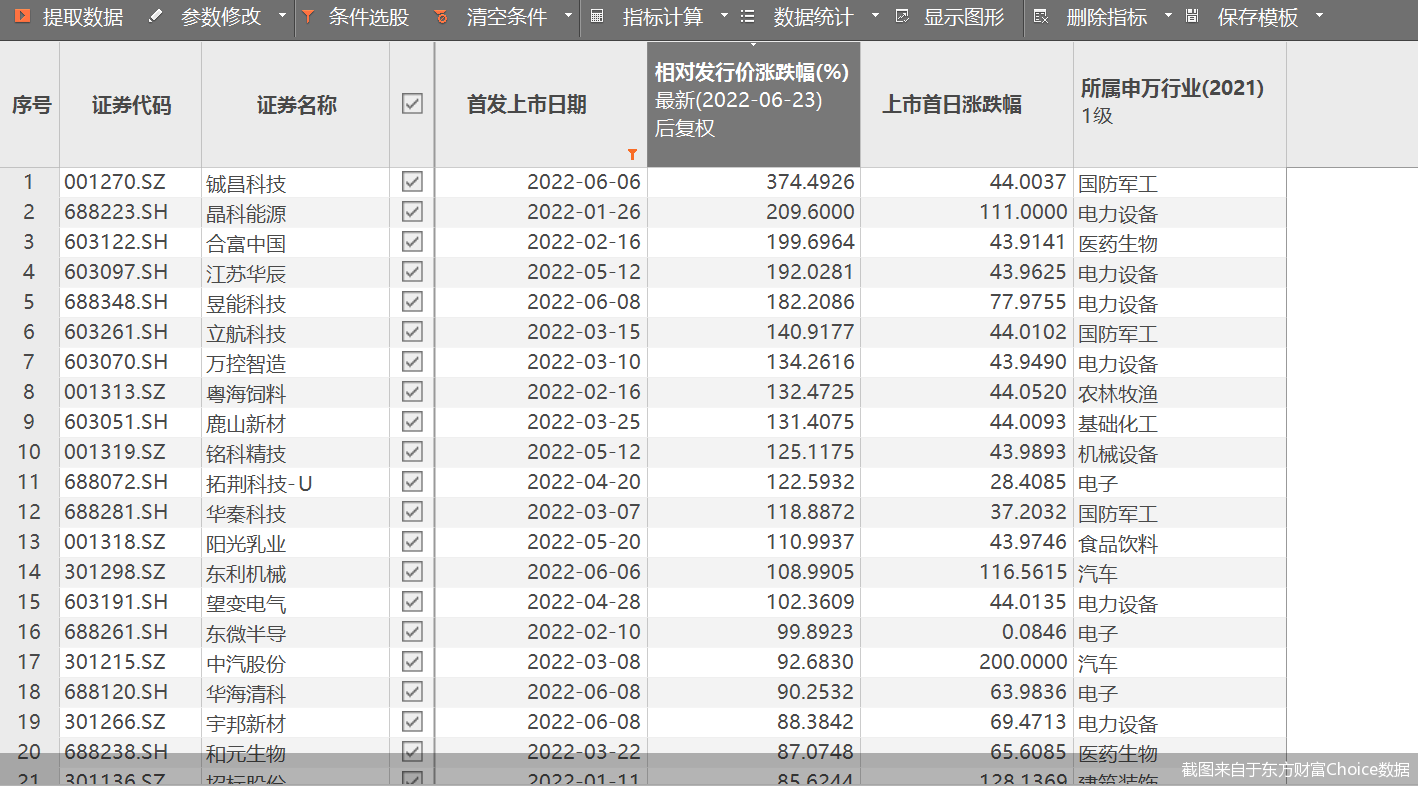Viewport: 1418px width, 786px height.
Task: Click the 清空条件 clear filter icon
Action: point(441,17)
